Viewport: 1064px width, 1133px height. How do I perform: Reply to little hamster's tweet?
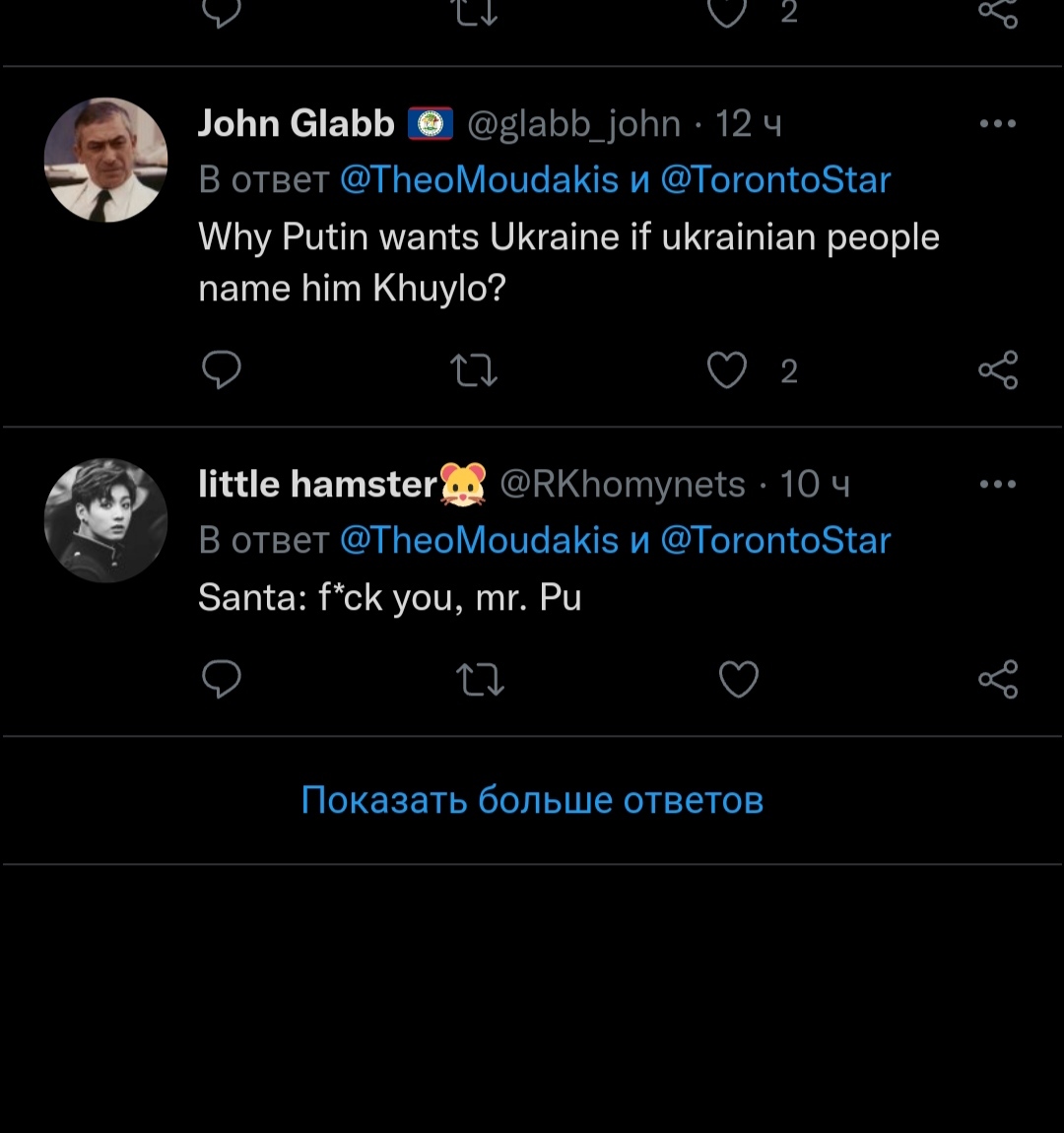pos(222,679)
